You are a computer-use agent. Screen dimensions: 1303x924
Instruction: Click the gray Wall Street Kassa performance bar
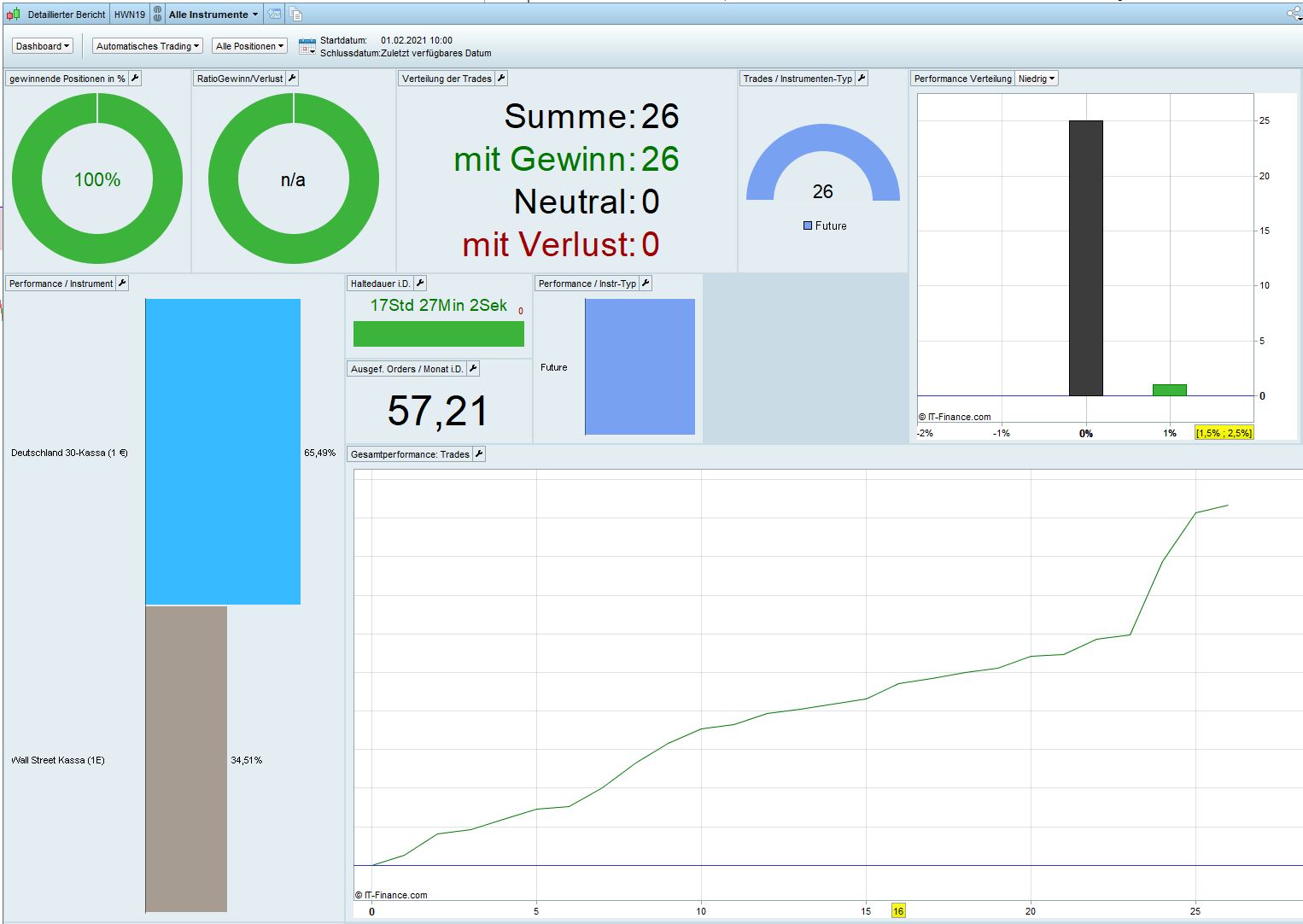[186, 759]
